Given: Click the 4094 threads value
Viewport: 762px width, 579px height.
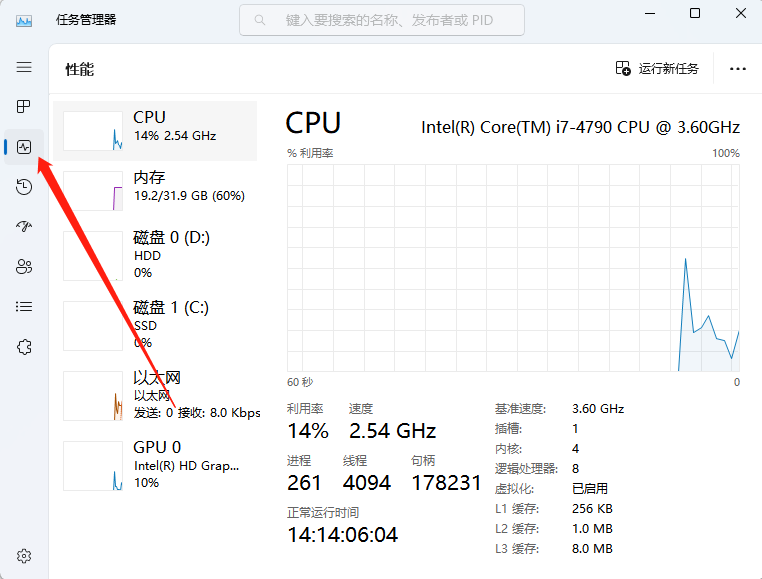Looking at the screenshot, I should pos(366,483).
